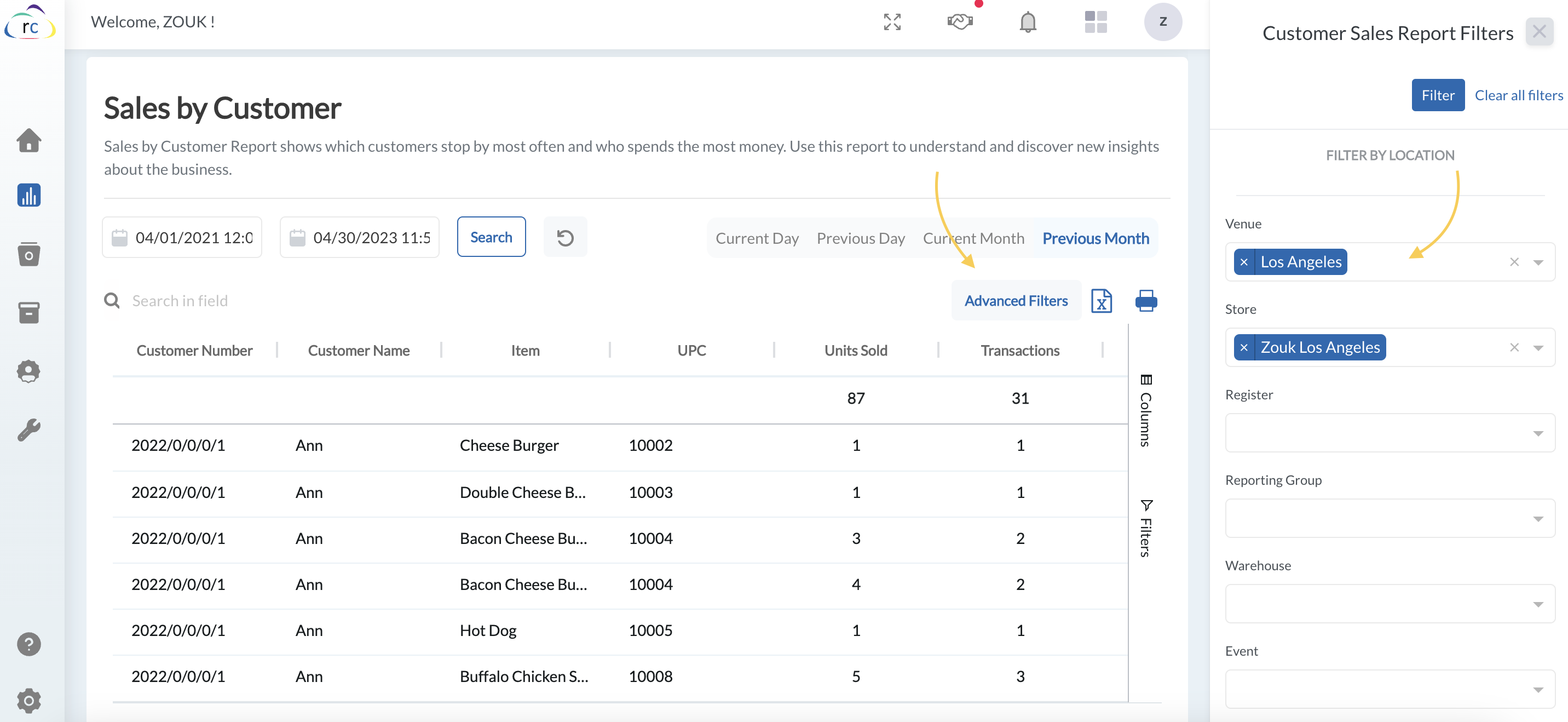Click the start date field 04/01/2021
Image resolution: width=1568 pixels, height=722 pixels.
click(181, 238)
